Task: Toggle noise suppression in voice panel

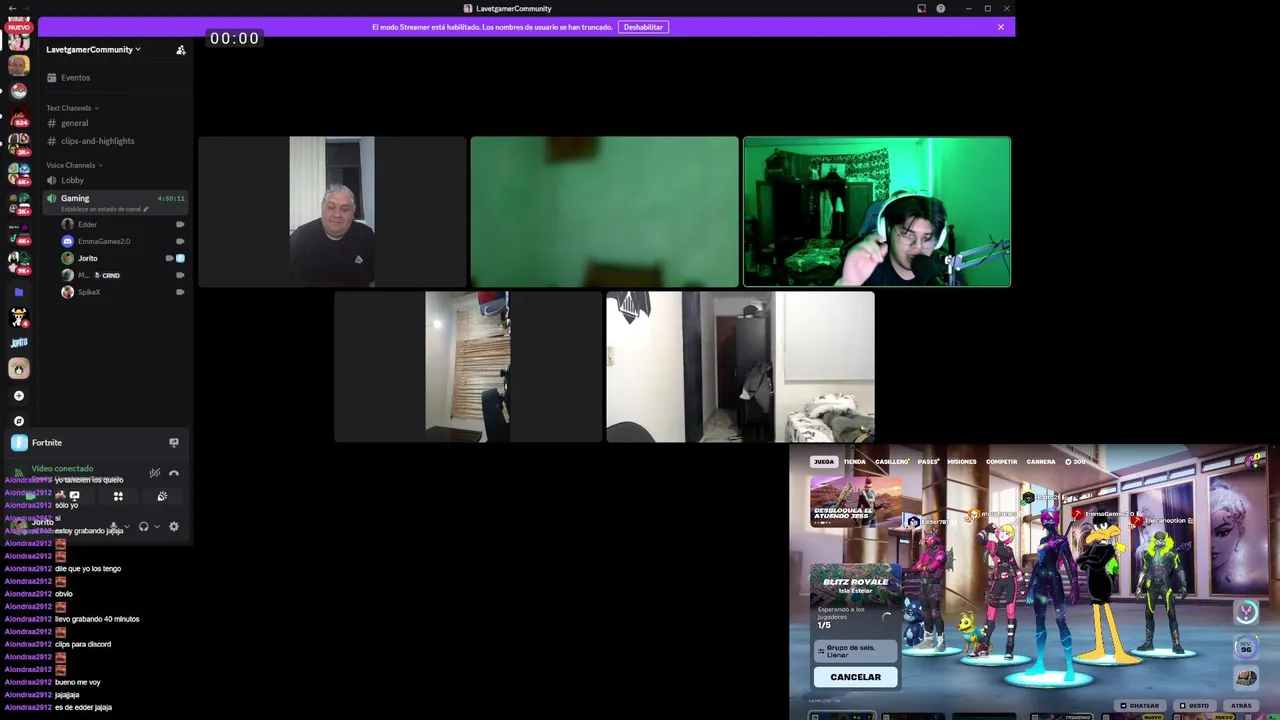Action: 154,473
